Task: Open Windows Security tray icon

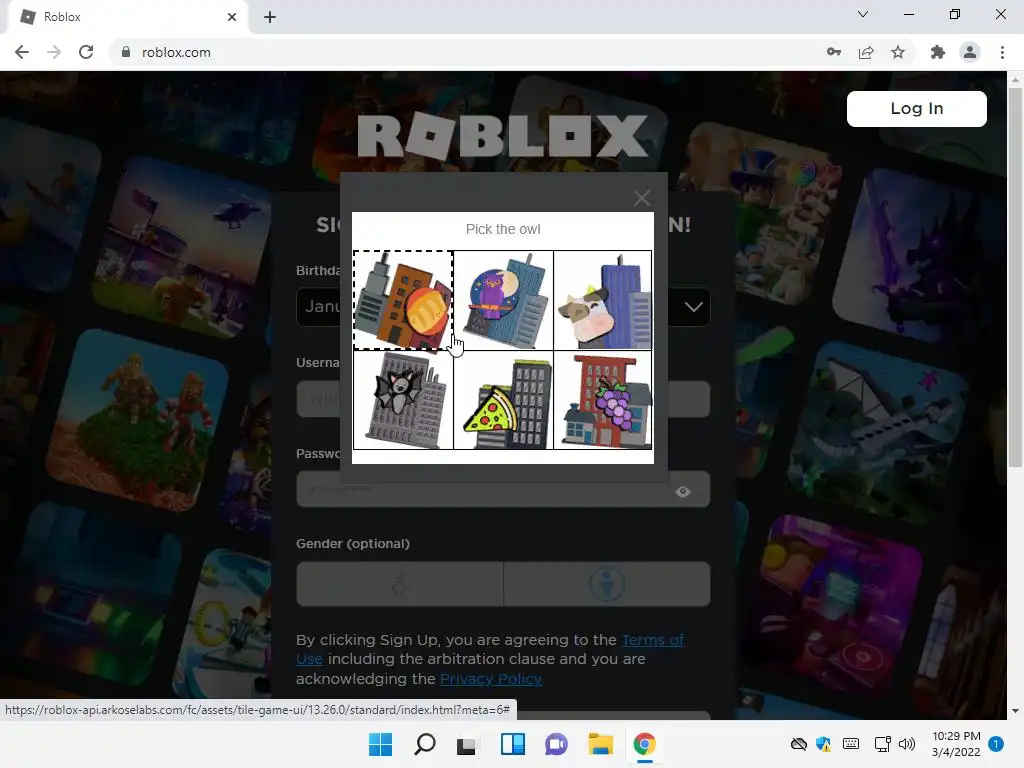Action: 824,744
